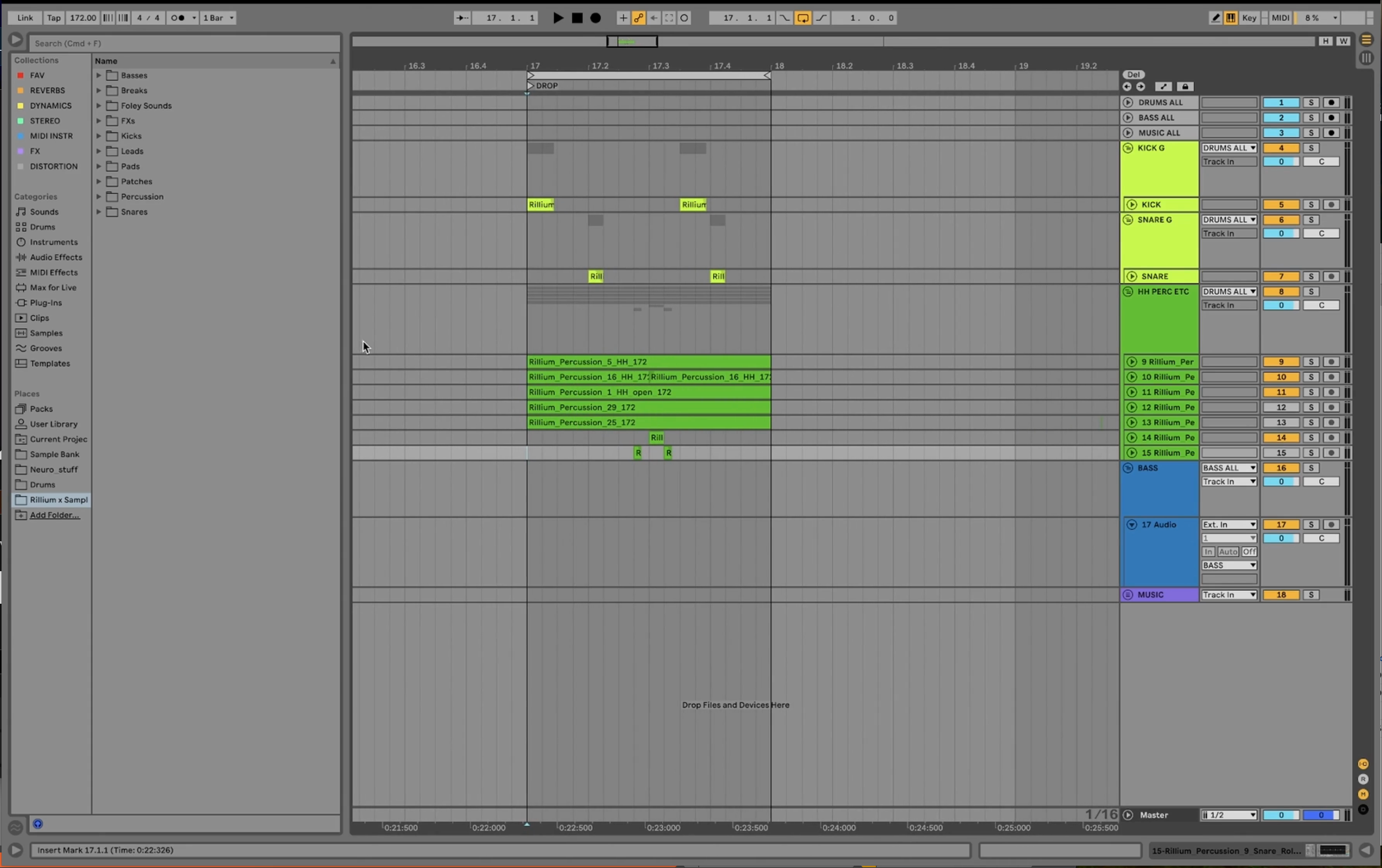1382x868 pixels.
Task: Open the Sounds category
Action: [x=44, y=212]
